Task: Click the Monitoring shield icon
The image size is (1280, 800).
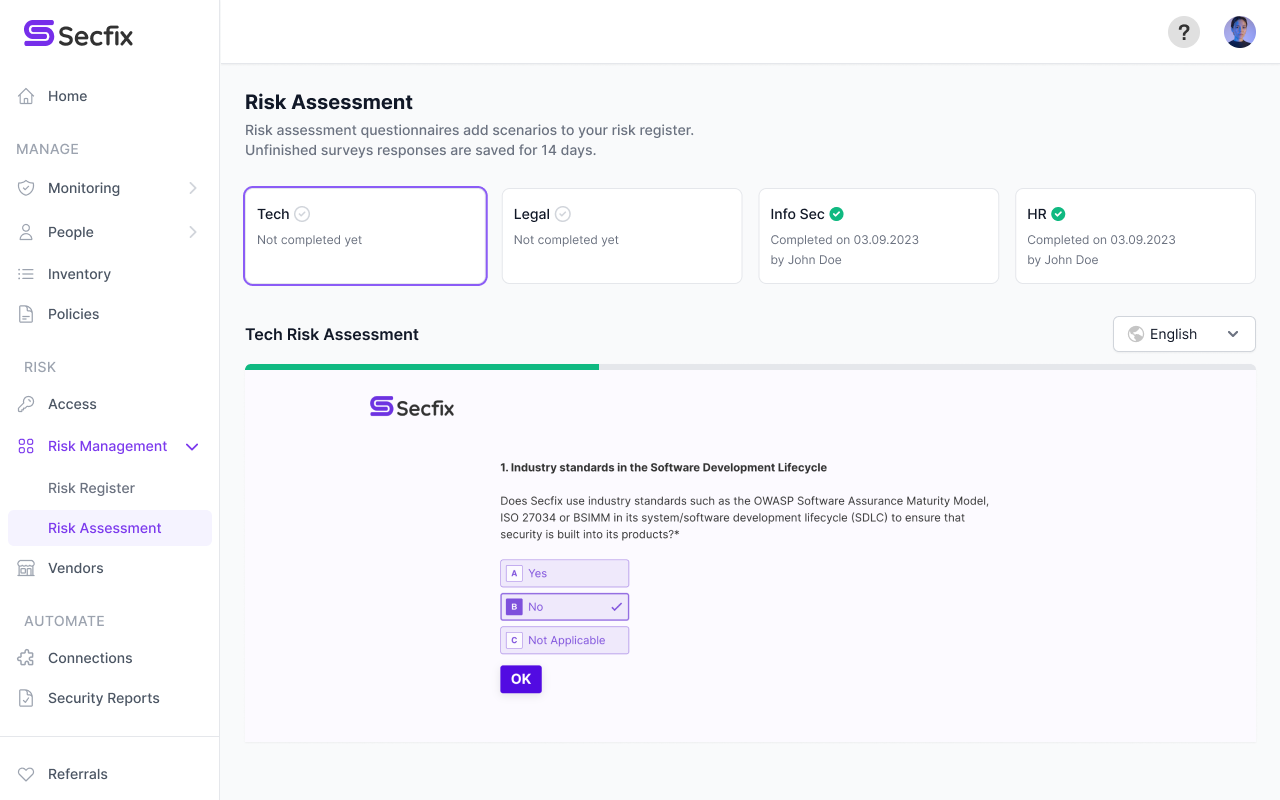Action: 27,188
